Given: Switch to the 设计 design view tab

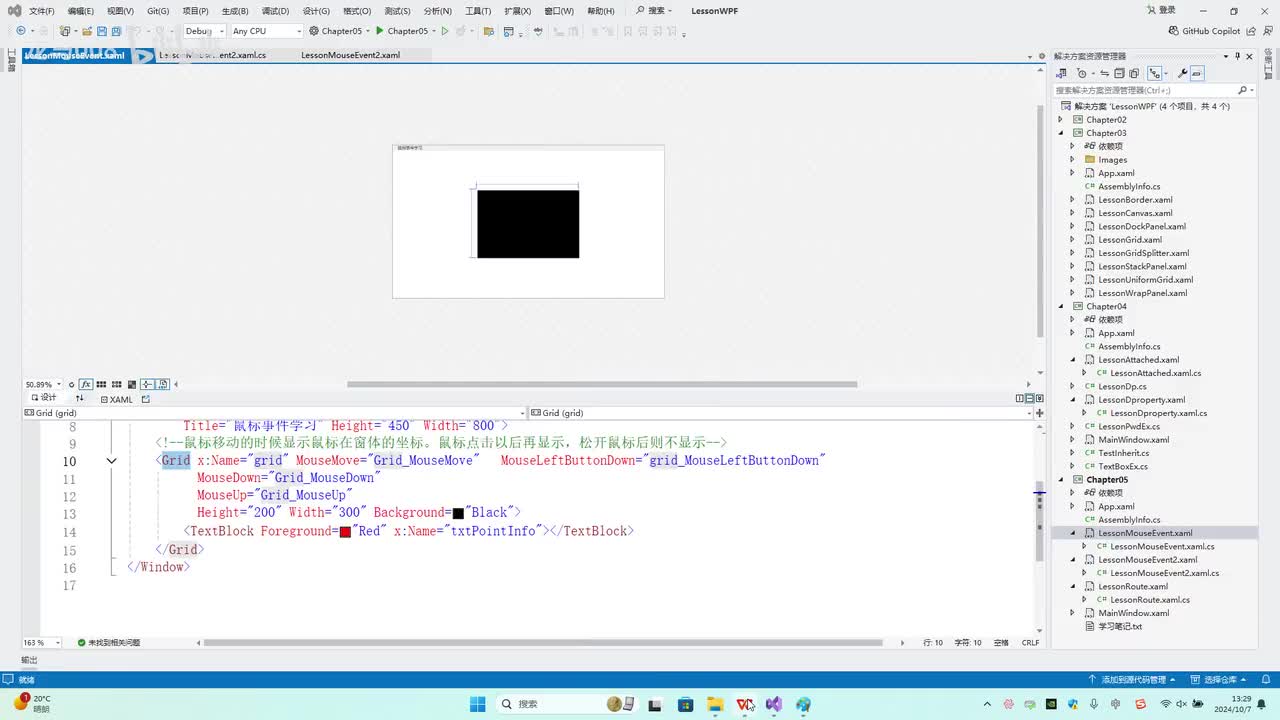Looking at the screenshot, I should coord(42,398).
